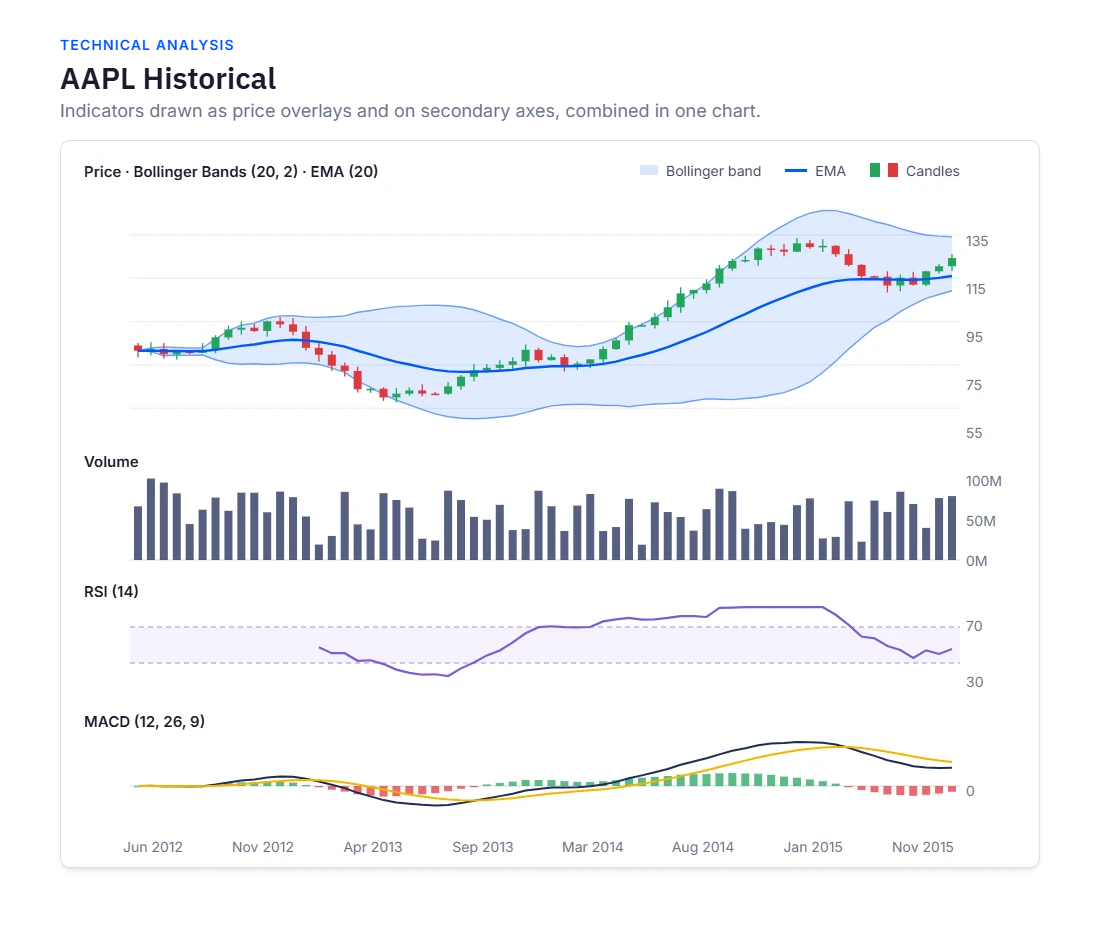Click the AAPL Historical title
This screenshot has width=1100, height=928.
168,79
